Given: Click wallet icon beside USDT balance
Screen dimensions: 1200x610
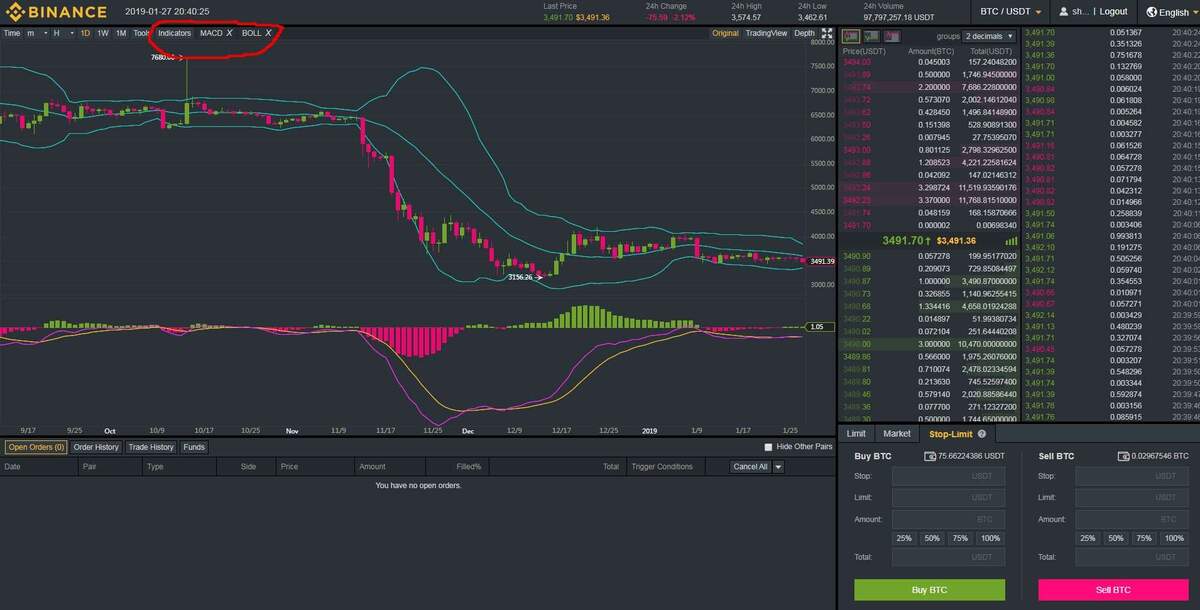Looking at the screenshot, I should pyautogui.click(x=930, y=457).
